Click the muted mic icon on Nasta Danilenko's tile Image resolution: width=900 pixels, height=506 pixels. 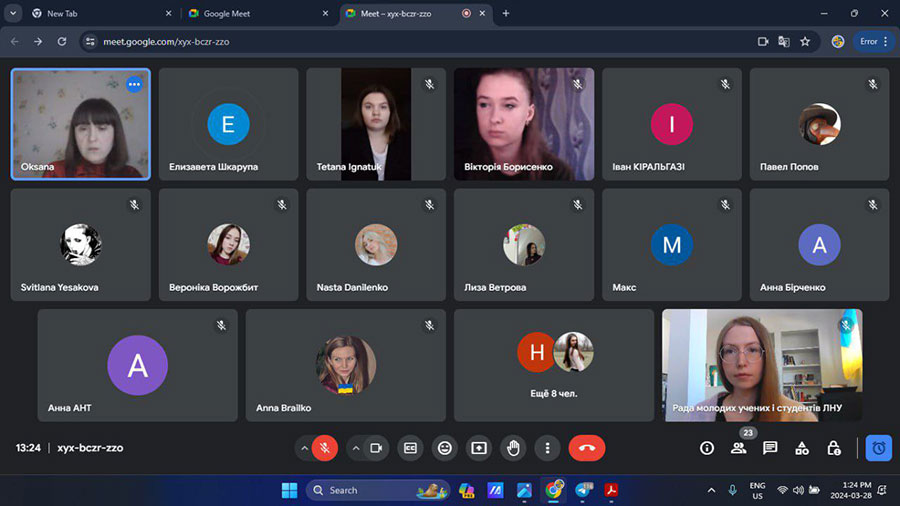pyautogui.click(x=429, y=205)
